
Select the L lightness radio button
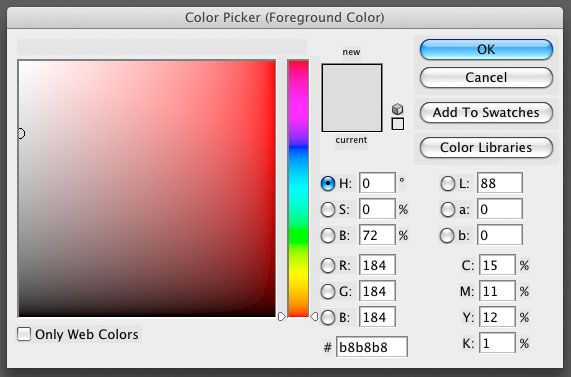448,183
